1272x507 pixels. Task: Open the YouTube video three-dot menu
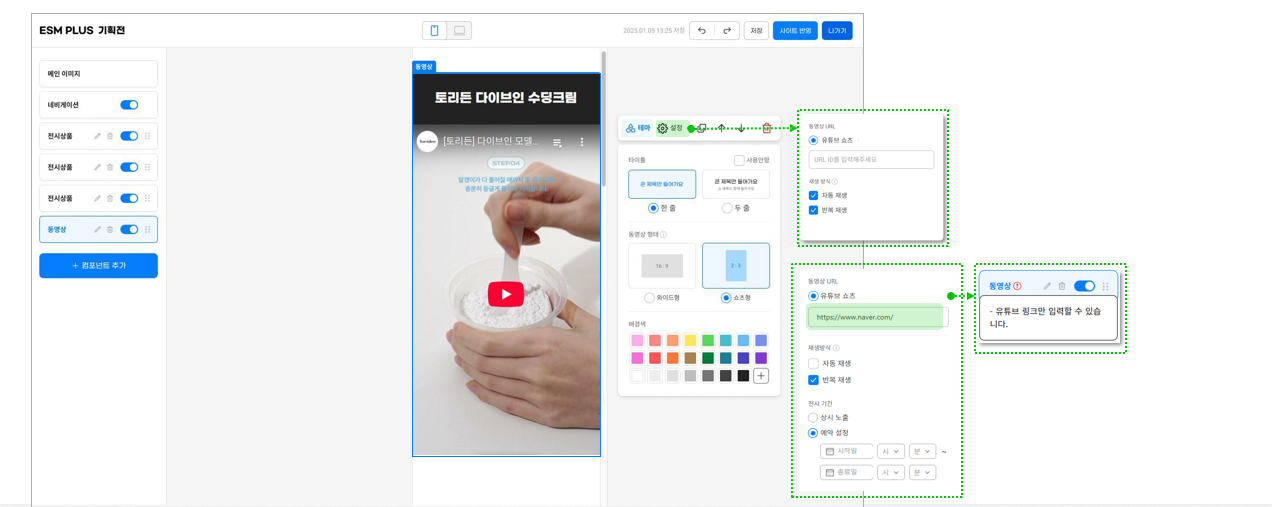click(582, 142)
